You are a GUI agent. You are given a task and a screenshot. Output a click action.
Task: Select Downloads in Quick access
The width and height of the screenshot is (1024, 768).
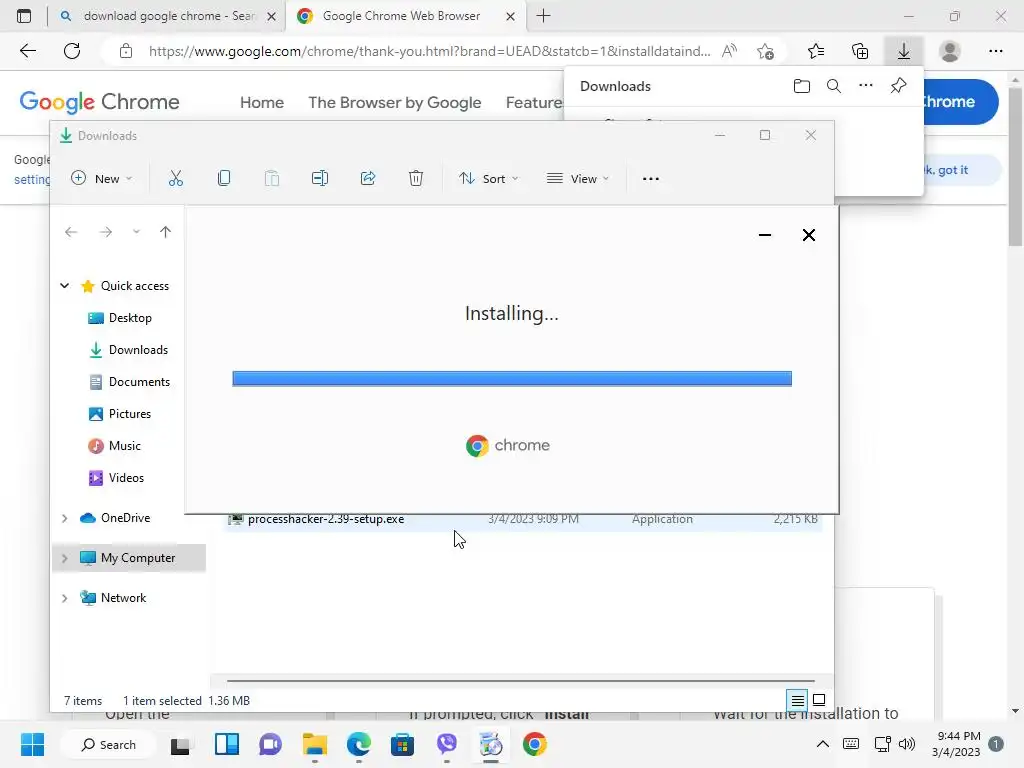point(138,350)
